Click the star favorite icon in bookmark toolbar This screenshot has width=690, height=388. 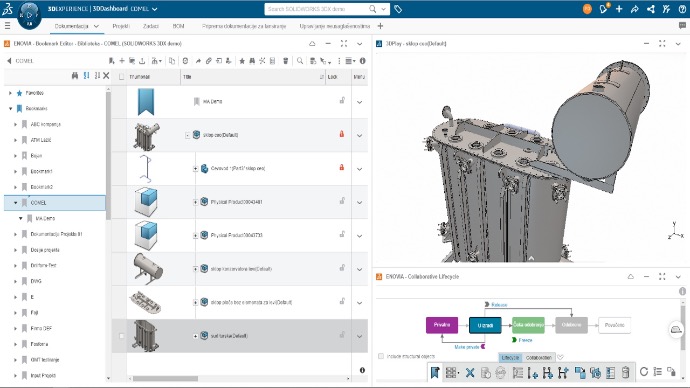(x=242, y=61)
